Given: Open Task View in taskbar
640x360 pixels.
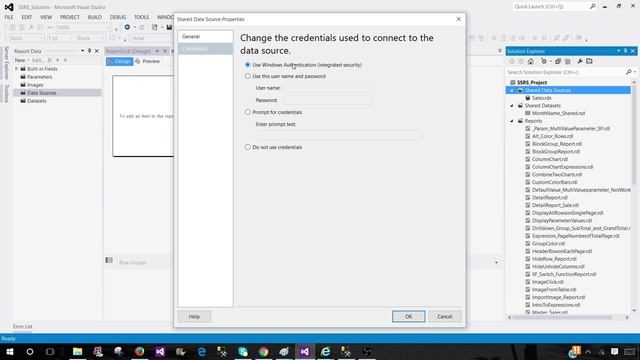Looking at the screenshot, I should point(50,351).
